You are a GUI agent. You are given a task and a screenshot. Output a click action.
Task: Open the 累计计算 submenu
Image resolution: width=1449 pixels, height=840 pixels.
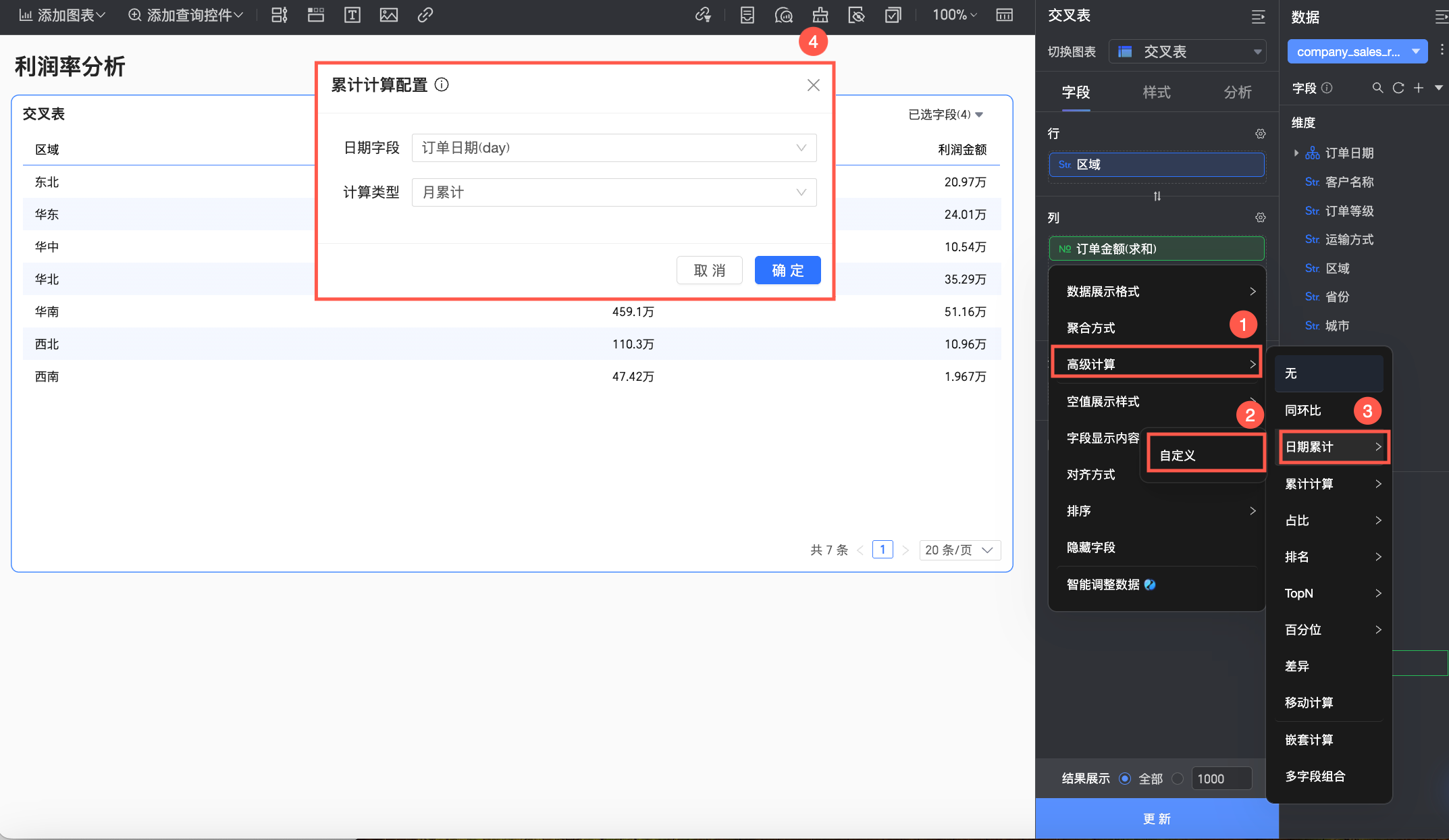pyautogui.click(x=1329, y=484)
